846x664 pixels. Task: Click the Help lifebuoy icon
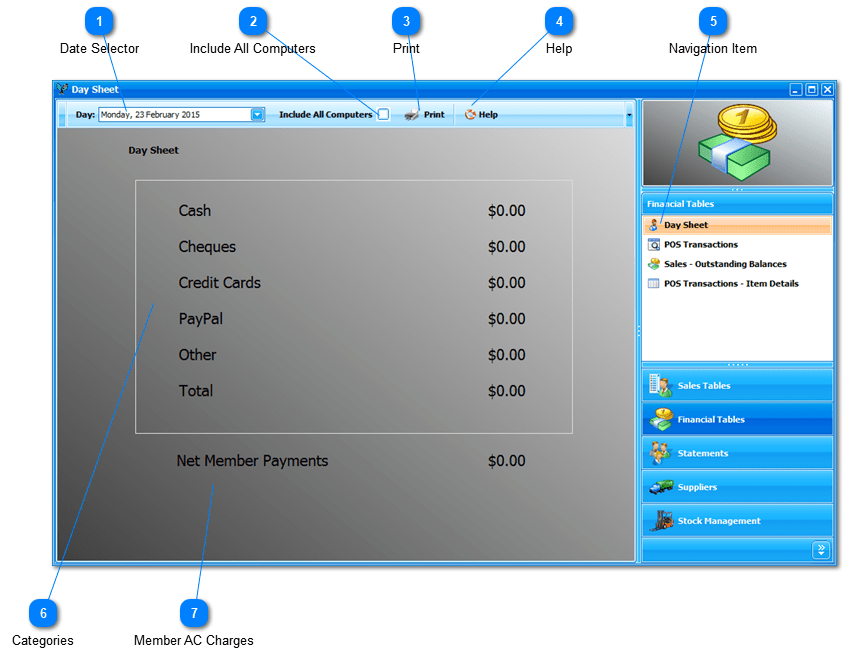(470, 114)
